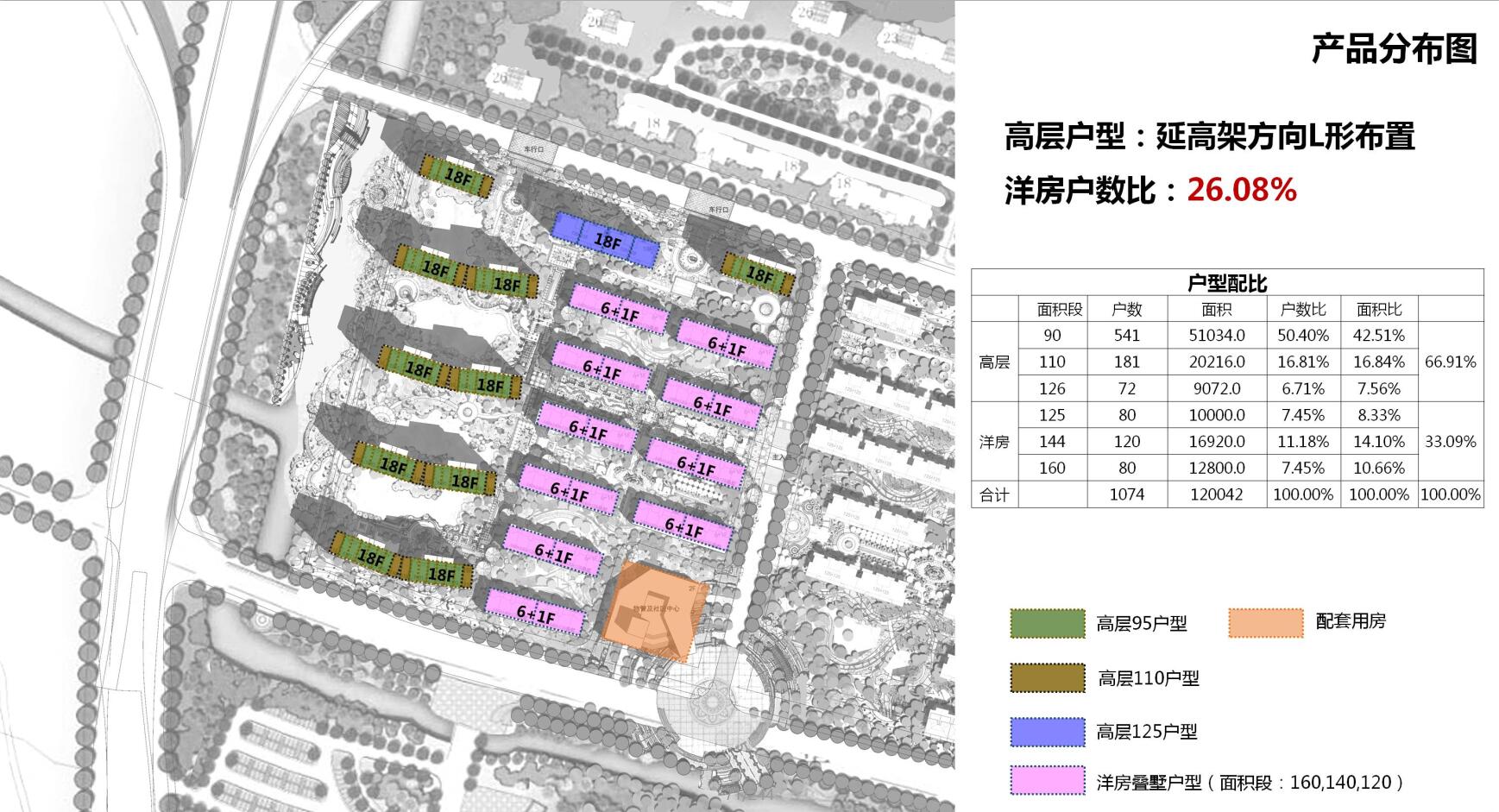The width and height of the screenshot is (1499, 812).
Task: Select the heading 高层户型：延高架方向L形布置
Action: [x=1209, y=136]
